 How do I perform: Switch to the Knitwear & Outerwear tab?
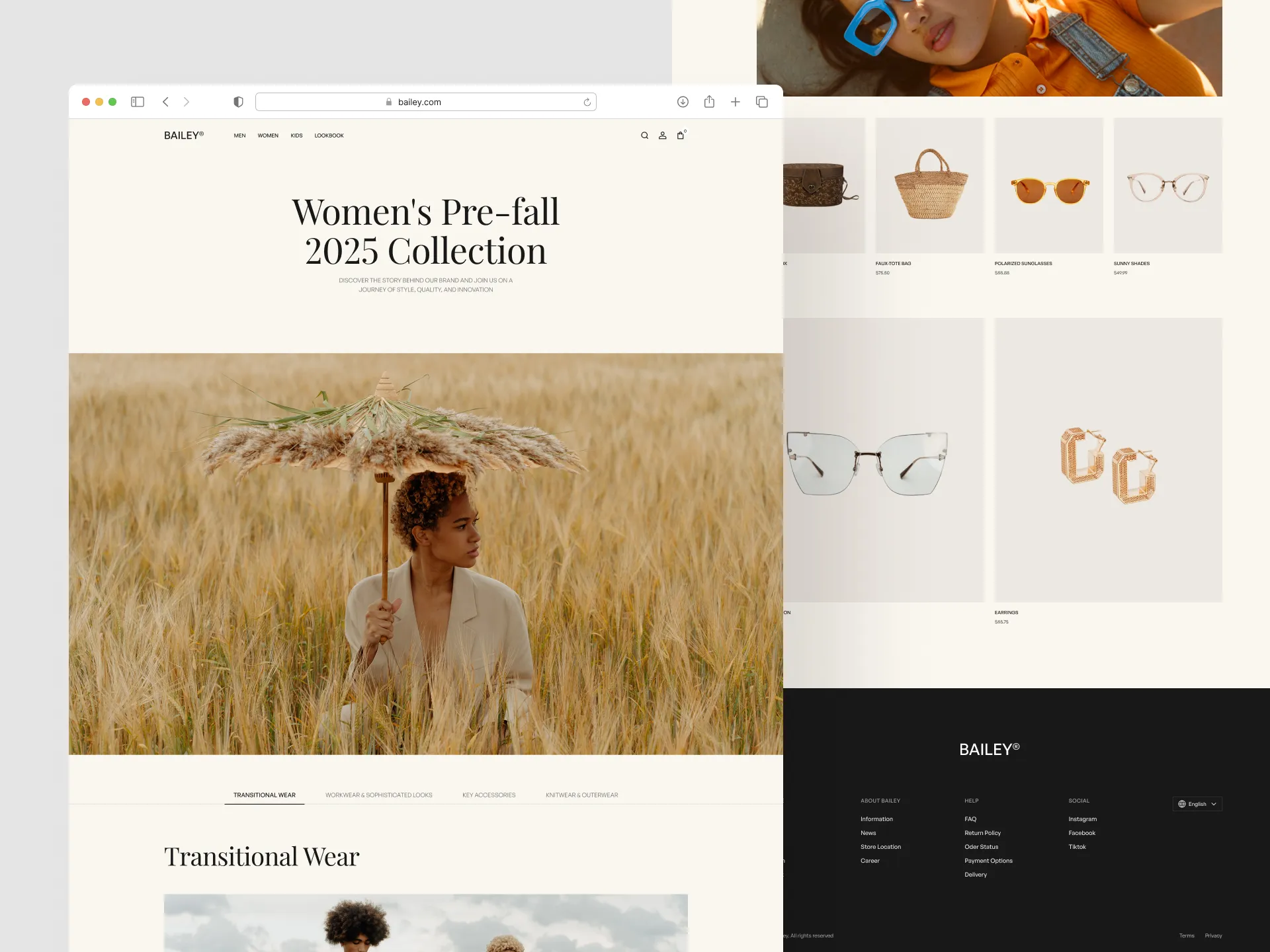coord(582,795)
